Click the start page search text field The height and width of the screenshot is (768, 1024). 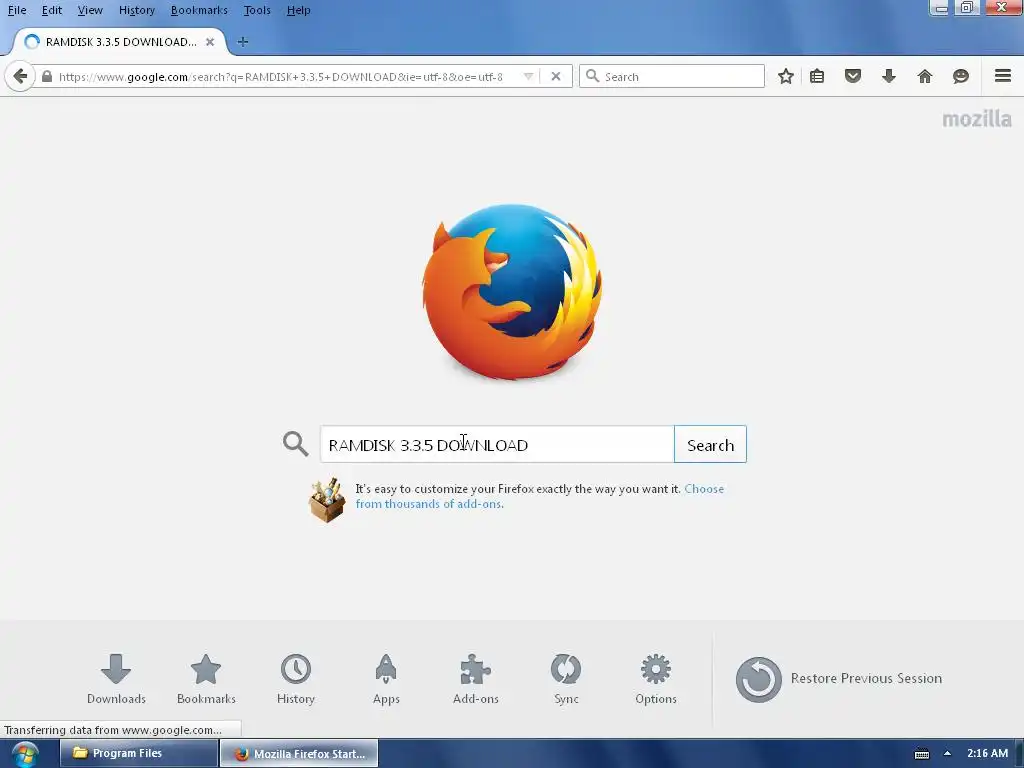coord(497,444)
